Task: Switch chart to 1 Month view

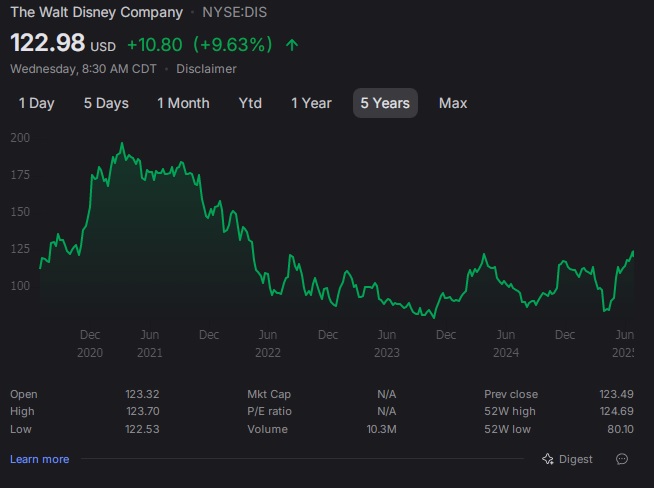Action: click(x=183, y=103)
